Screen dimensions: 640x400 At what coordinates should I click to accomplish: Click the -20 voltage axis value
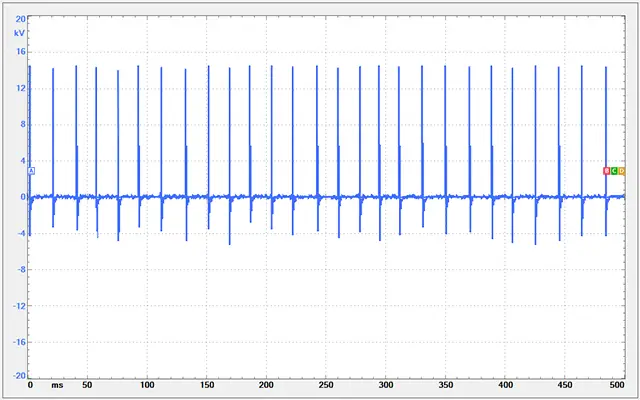[x=20, y=376]
